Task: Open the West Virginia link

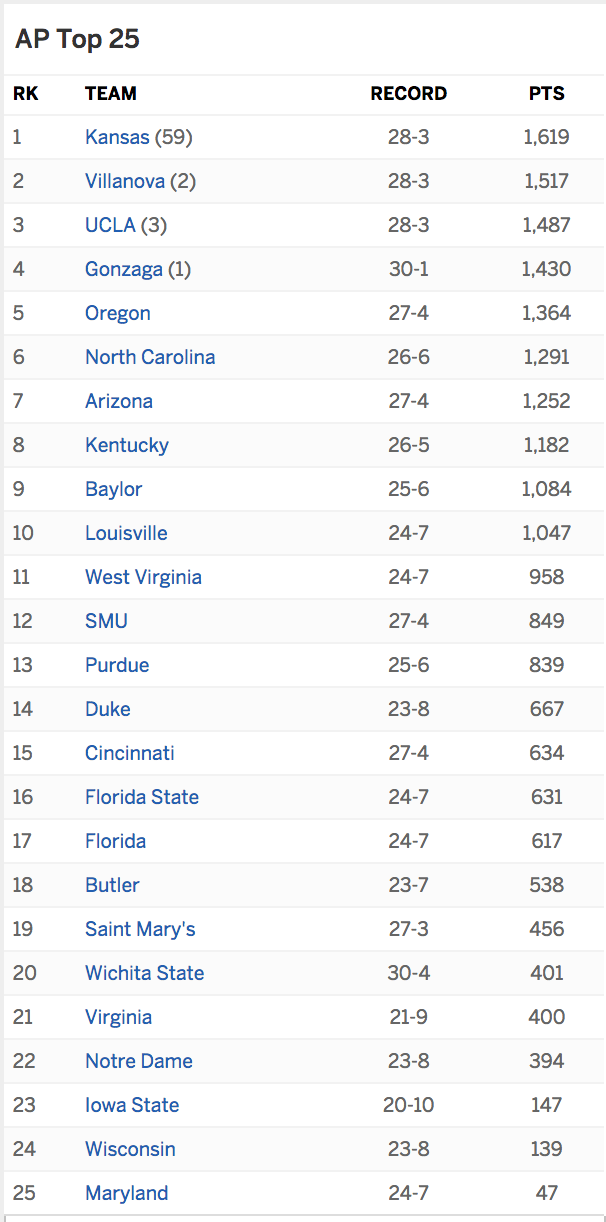Action: pyautogui.click(x=143, y=577)
